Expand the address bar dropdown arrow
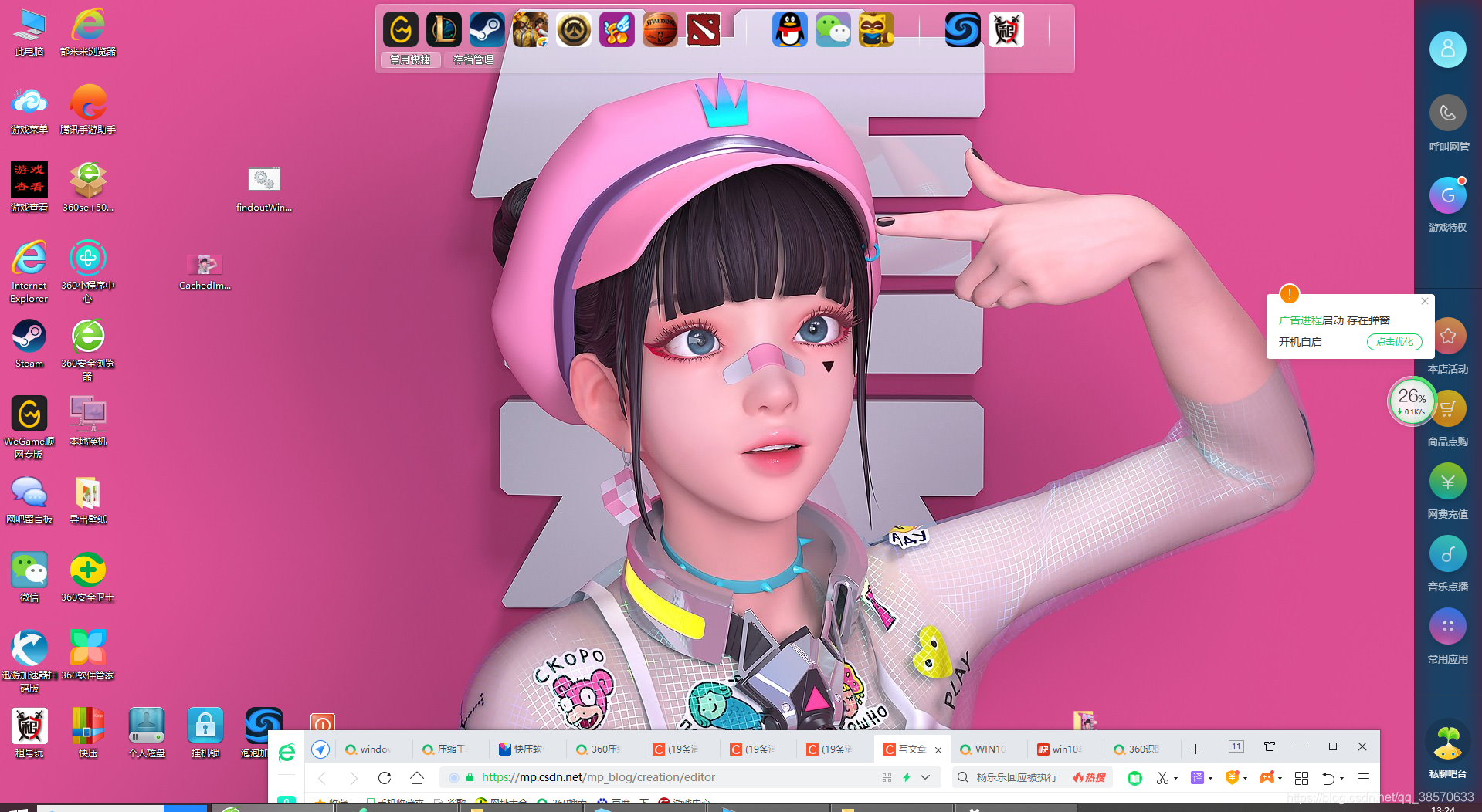Screen dimensions: 1482x812 pos(925,777)
